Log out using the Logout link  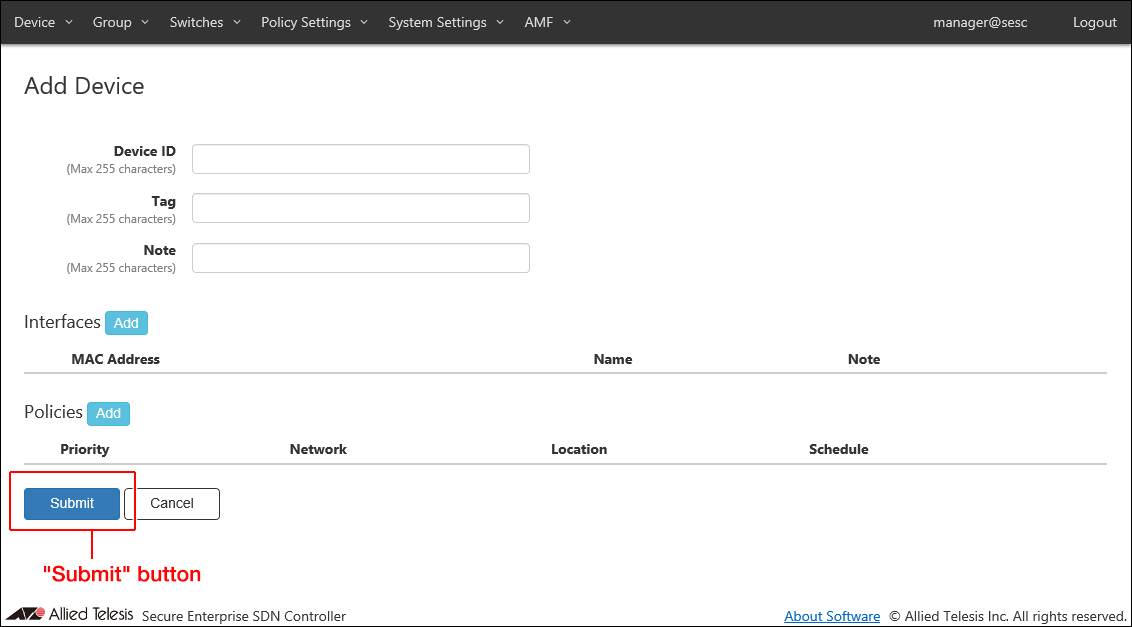[x=1094, y=22]
